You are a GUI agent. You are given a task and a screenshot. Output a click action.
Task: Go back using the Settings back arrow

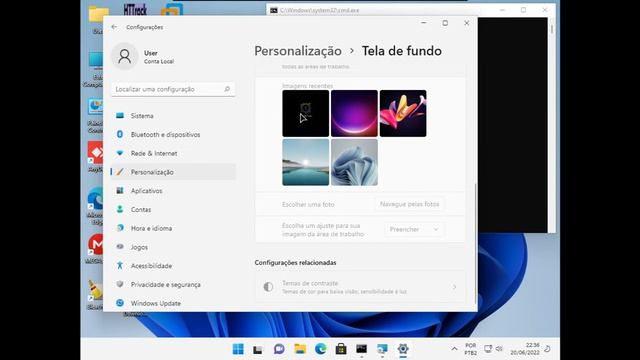[x=114, y=27]
